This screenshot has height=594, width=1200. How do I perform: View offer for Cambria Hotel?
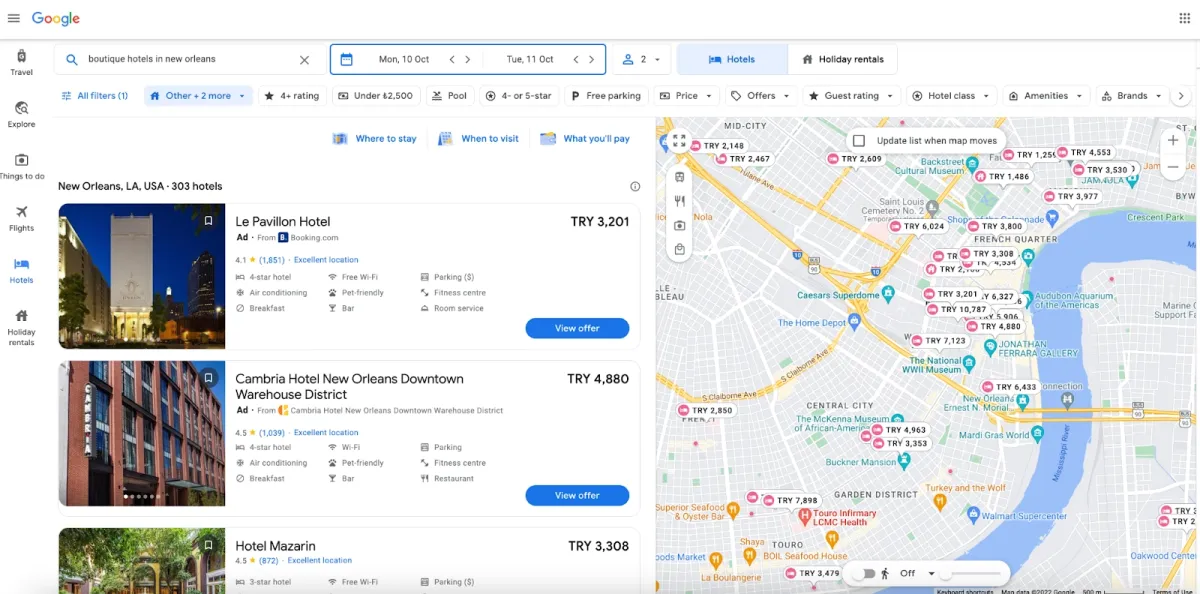click(577, 495)
